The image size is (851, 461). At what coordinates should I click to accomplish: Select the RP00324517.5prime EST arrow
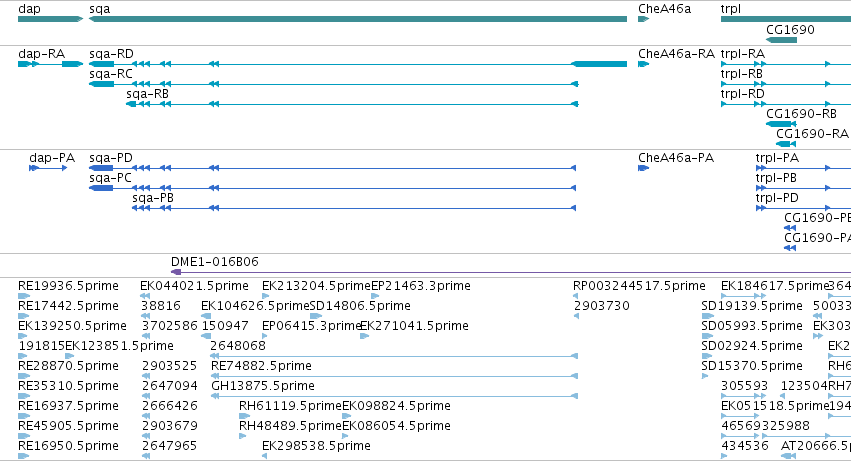tap(575, 296)
